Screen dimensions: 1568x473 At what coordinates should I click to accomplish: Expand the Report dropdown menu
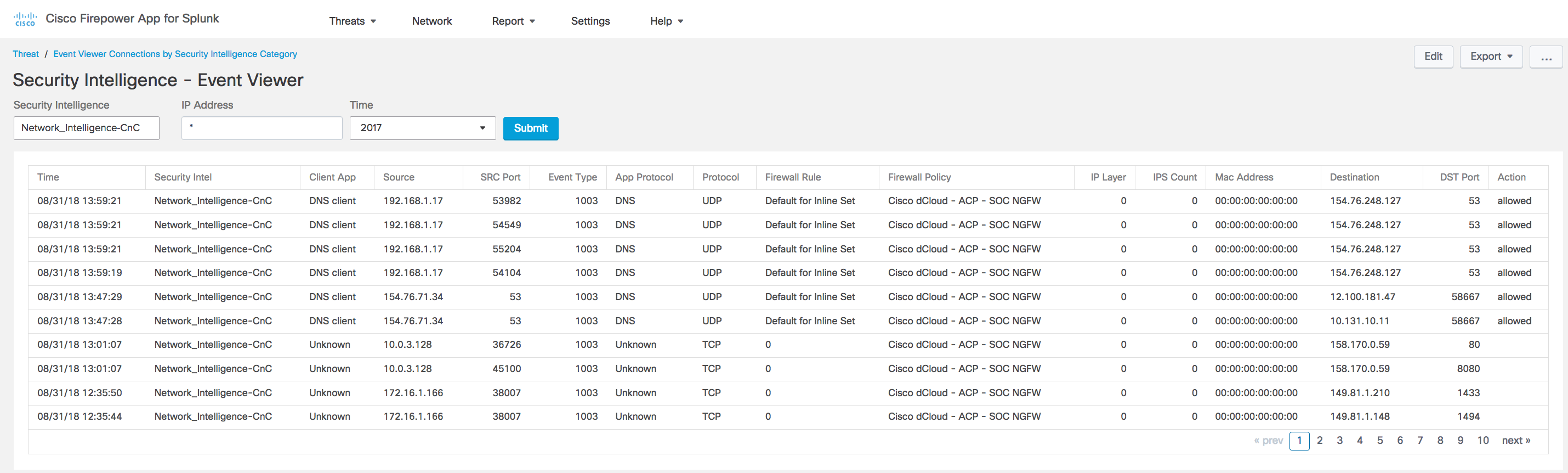[513, 21]
